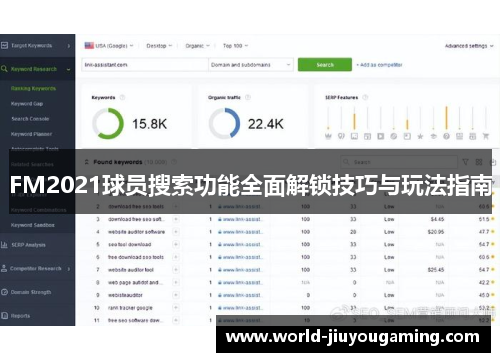
Task: Select Ranking Keywords in the sidebar
Action: [x=33, y=88]
